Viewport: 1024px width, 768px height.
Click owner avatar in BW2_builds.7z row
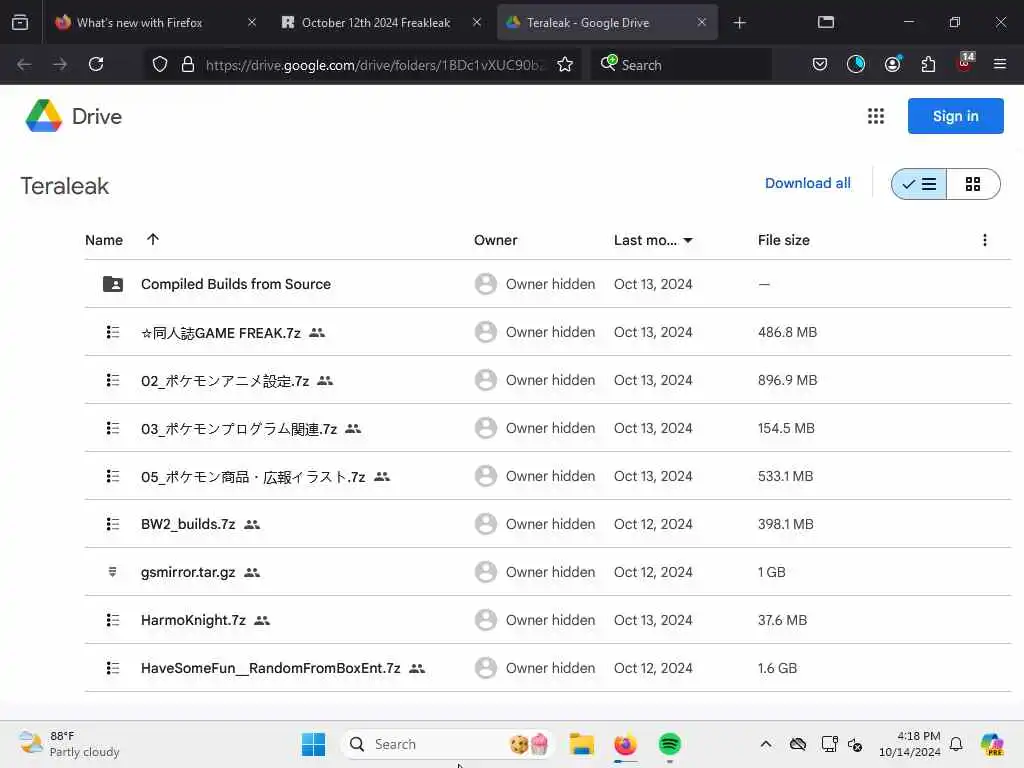485,524
